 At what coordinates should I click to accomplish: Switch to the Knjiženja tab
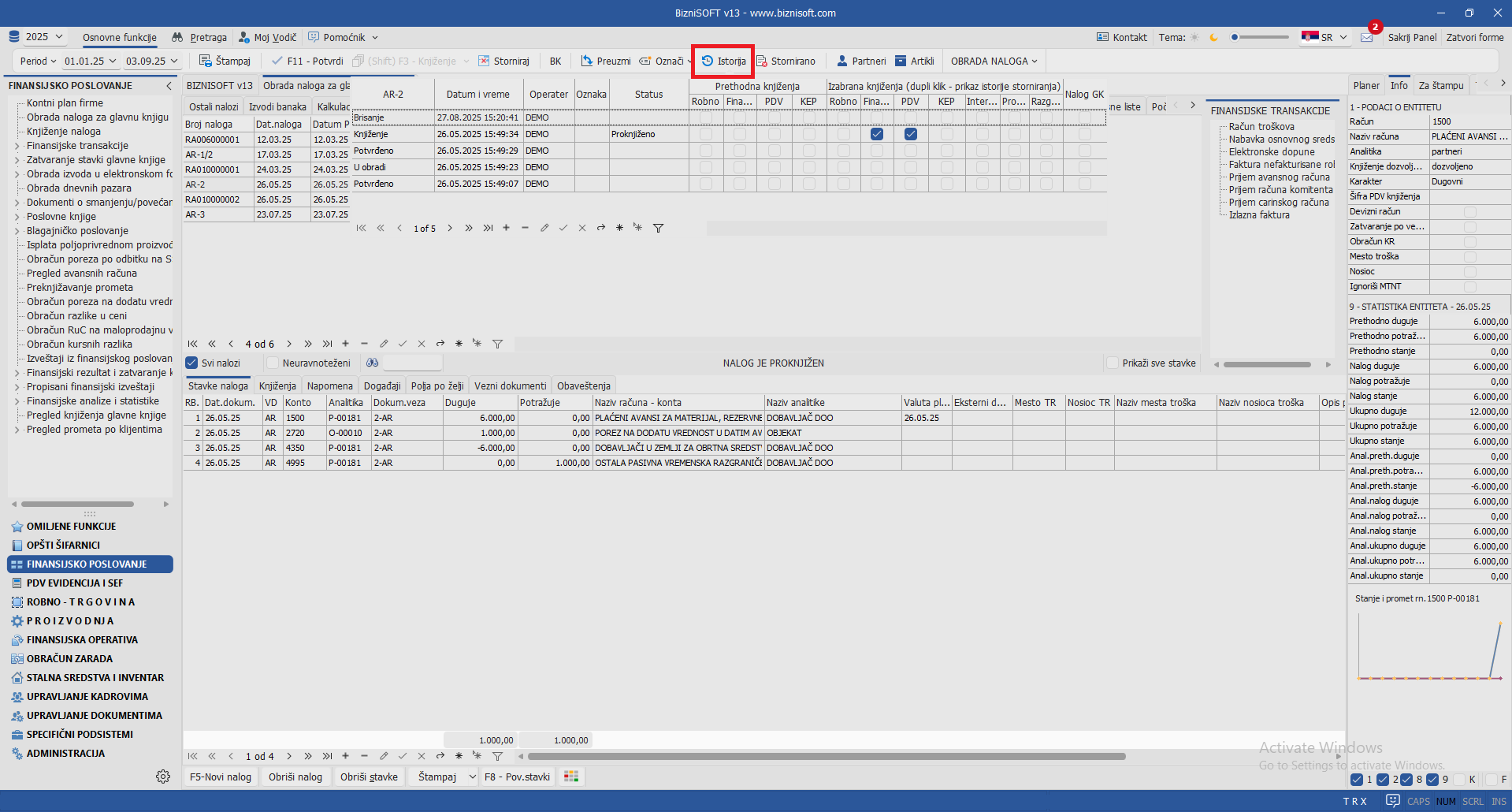277,386
